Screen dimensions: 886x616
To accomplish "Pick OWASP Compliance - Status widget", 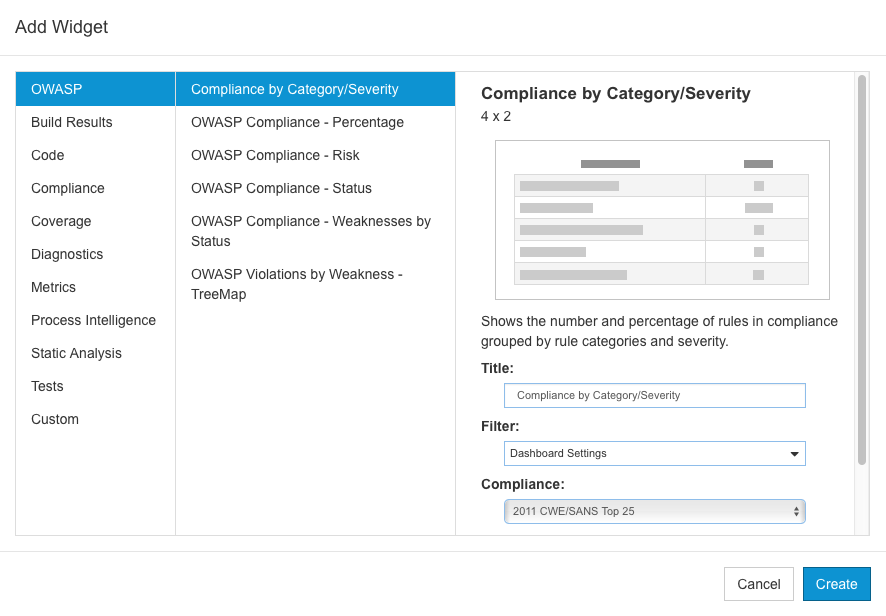I will pyautogui.click(x=315, y=188).
